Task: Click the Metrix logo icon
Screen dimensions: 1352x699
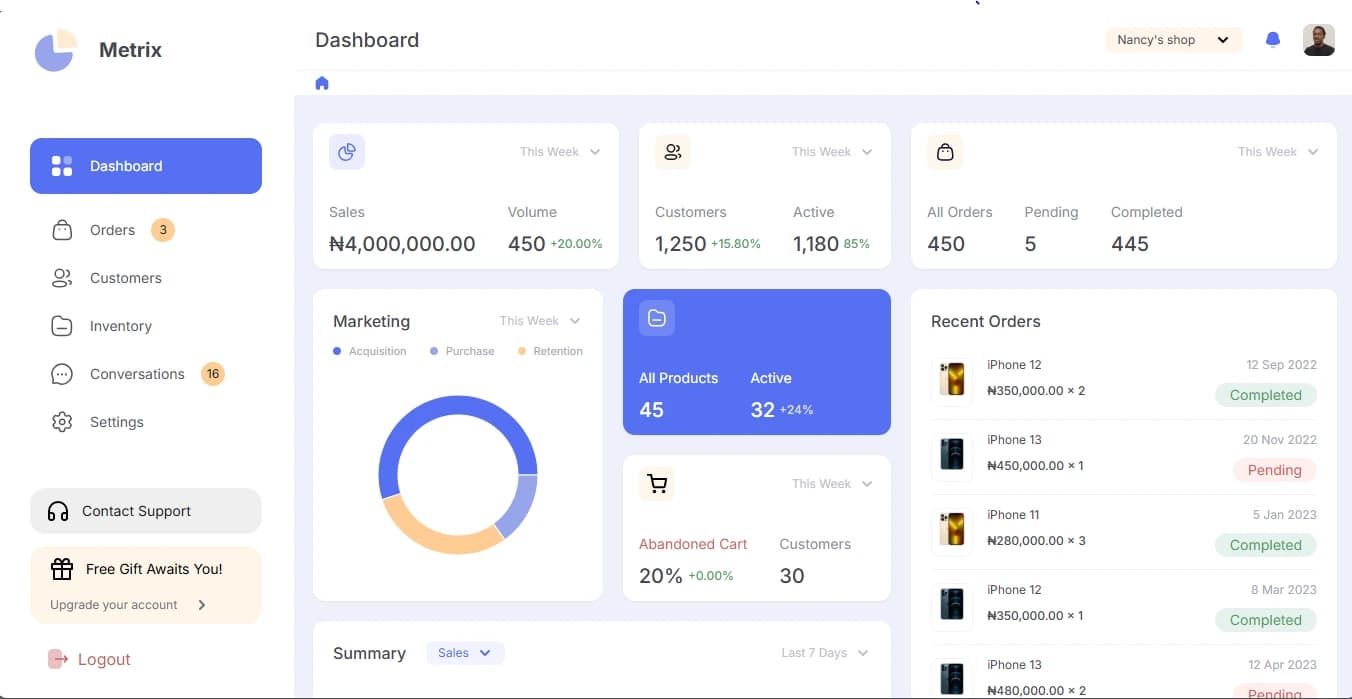Action: [56, 50]
